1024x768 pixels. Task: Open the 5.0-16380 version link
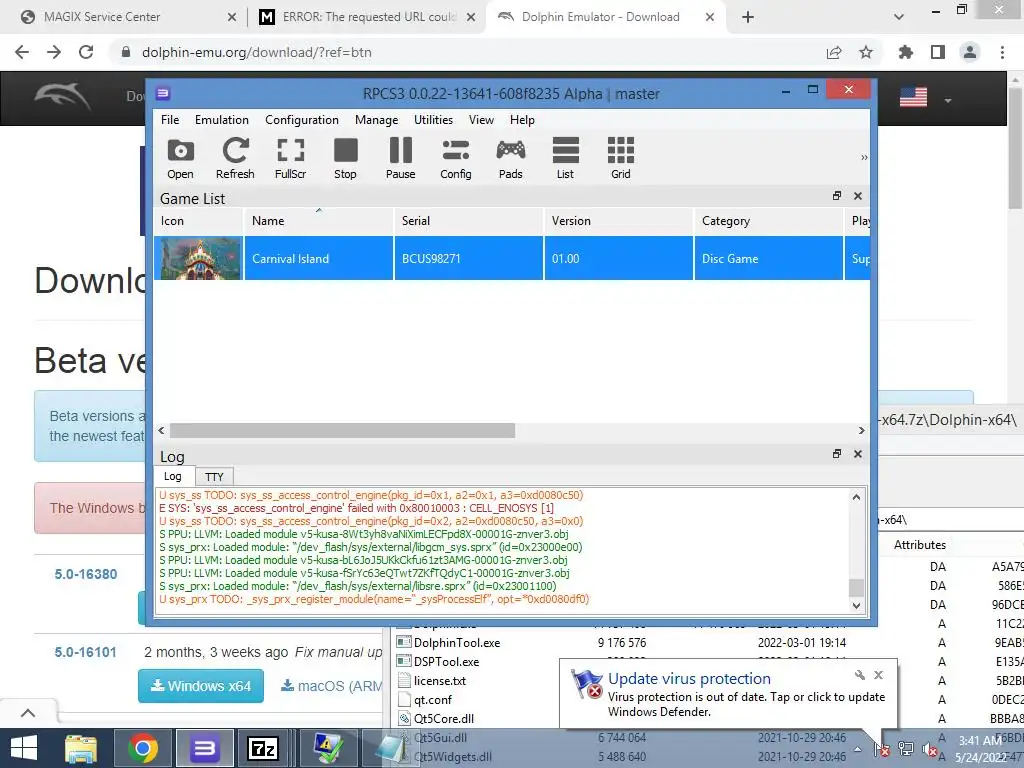[86, 574]
